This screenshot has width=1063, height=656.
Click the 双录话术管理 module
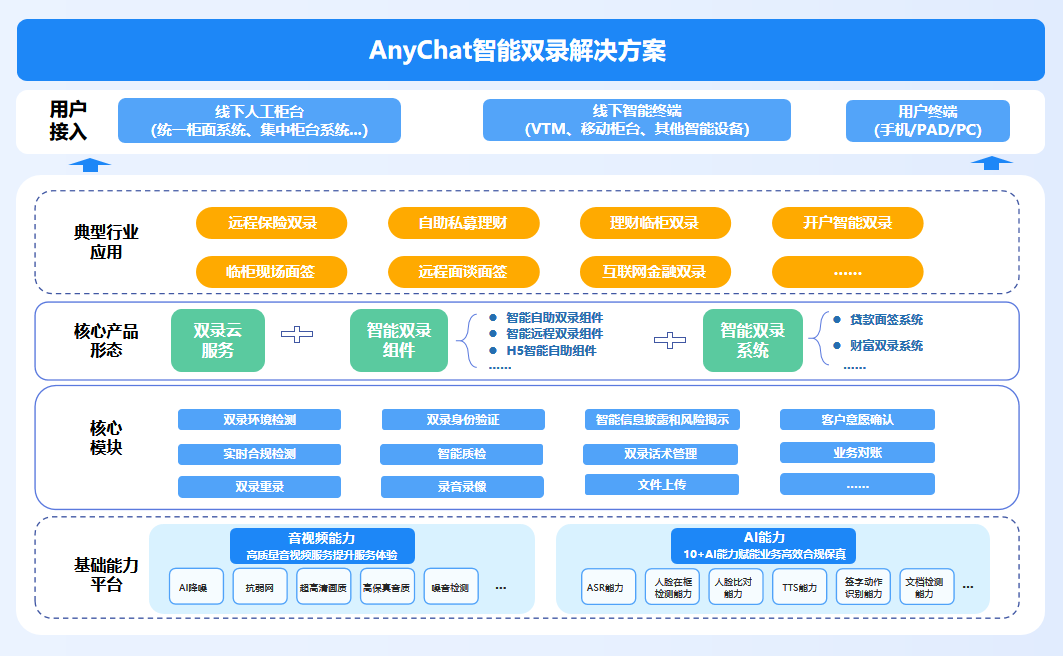660,454
